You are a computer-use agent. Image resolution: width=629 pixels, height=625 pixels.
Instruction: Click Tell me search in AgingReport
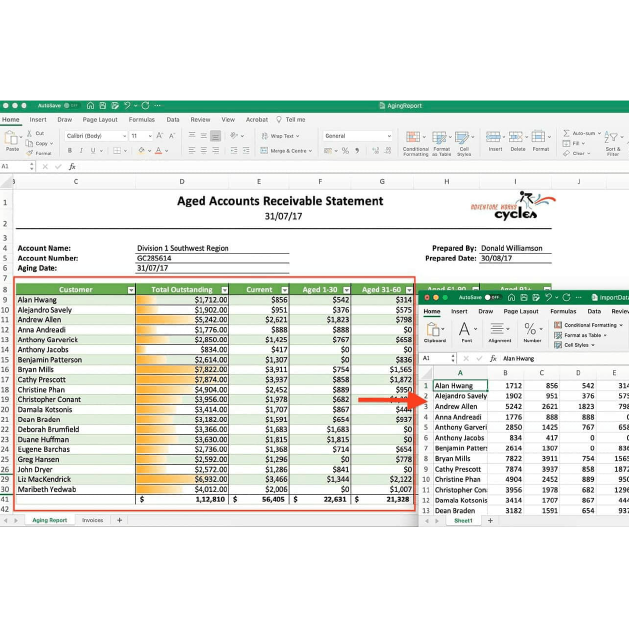[x=291, y=120]
